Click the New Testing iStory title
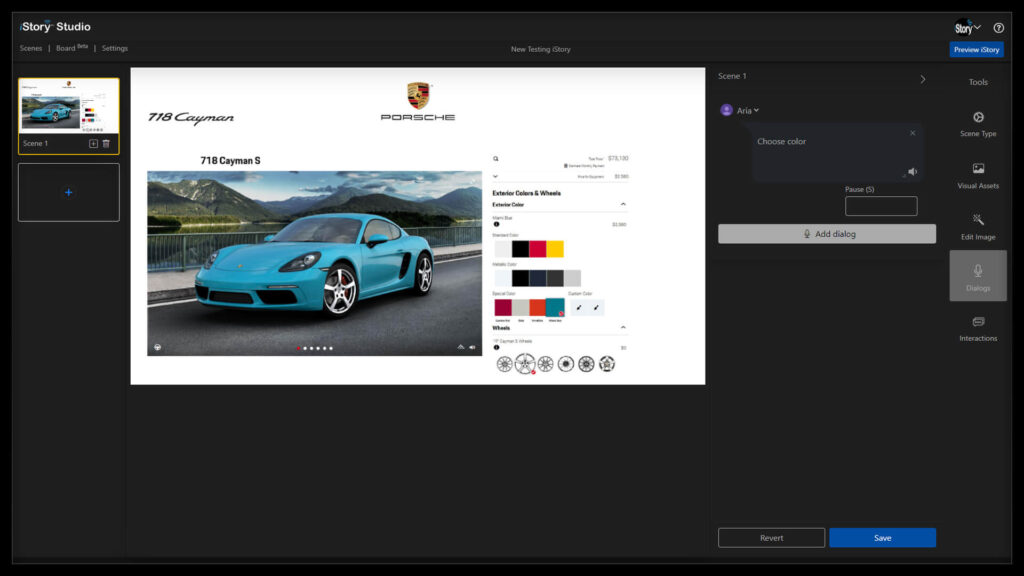1024x576 pixels. [540, 50]
